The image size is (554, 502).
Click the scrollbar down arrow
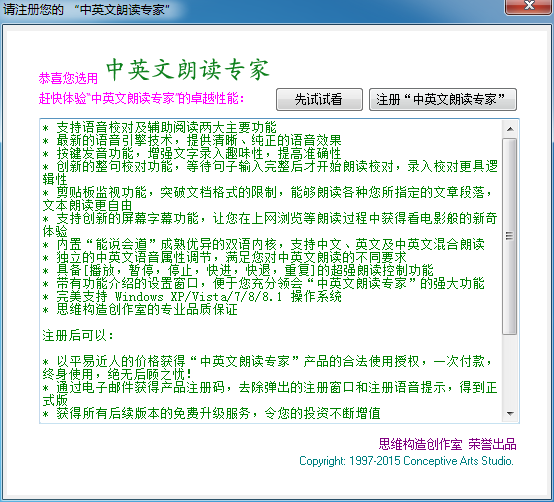tap(510, 413)
